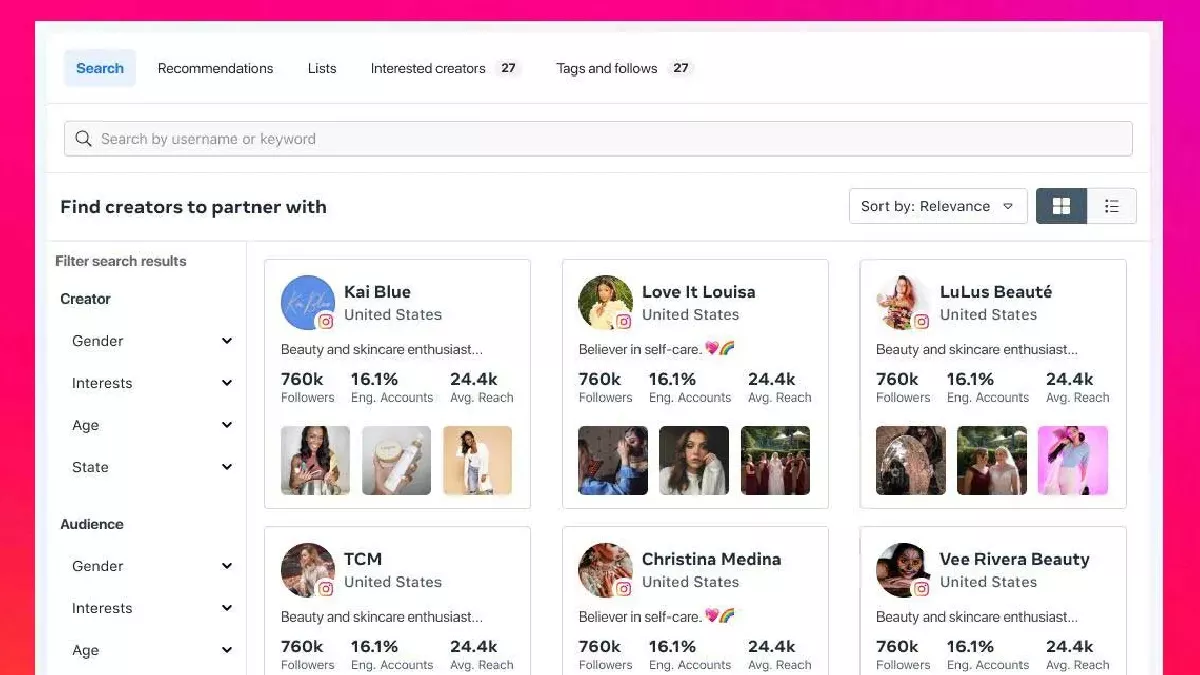1200x675 pixels.
Task: Open the Love It Louisa creator name link
Action: pos(699,292)
